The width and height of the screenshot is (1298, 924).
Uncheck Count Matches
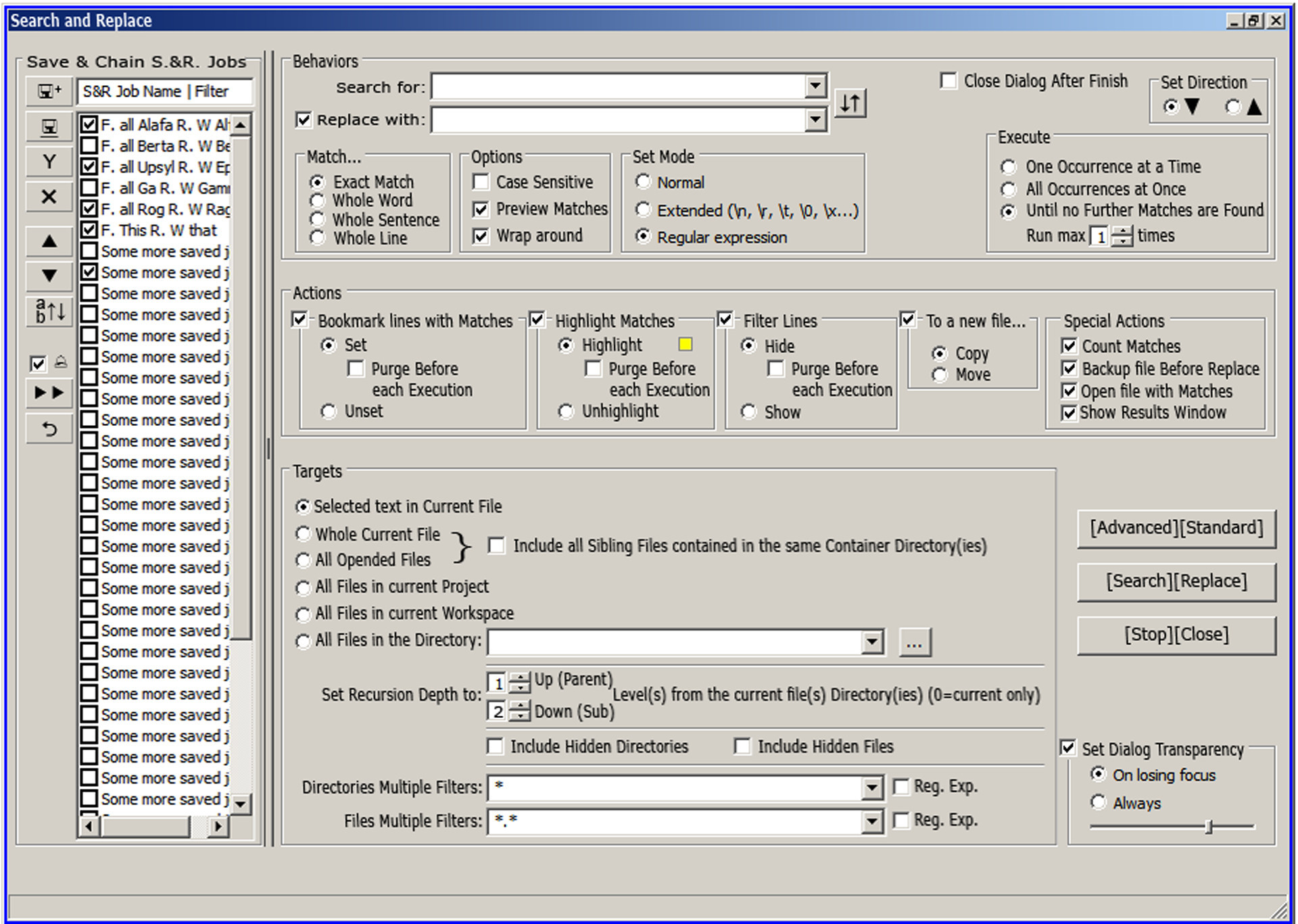coord(1069,347)
